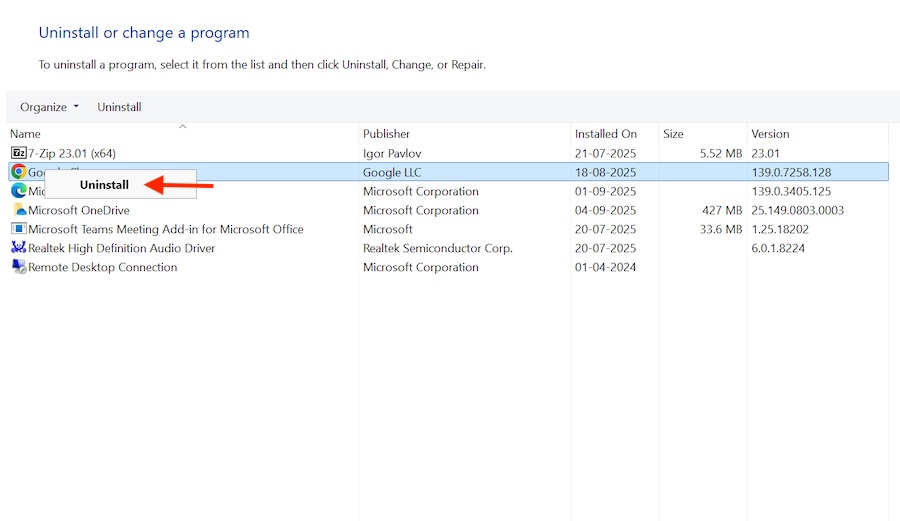This screenshot has height=521, width=900.
Task: Click version 139.0.3405.125
Action: tap(791, 191)
